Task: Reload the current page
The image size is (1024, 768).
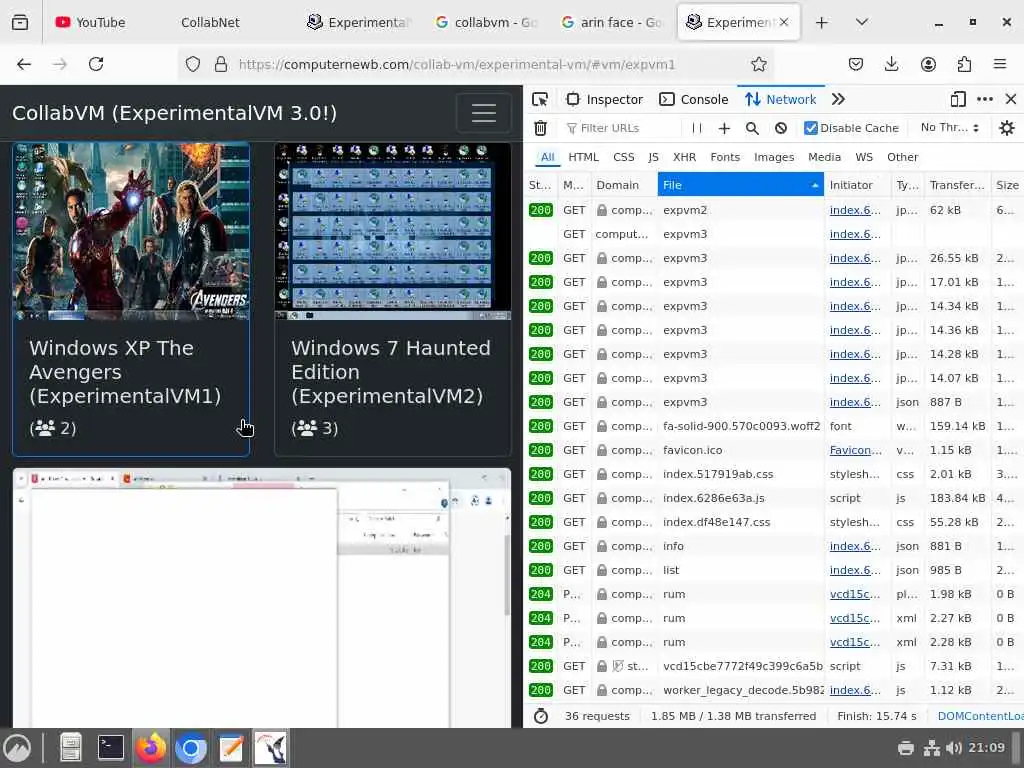Action: click(96, 64)
